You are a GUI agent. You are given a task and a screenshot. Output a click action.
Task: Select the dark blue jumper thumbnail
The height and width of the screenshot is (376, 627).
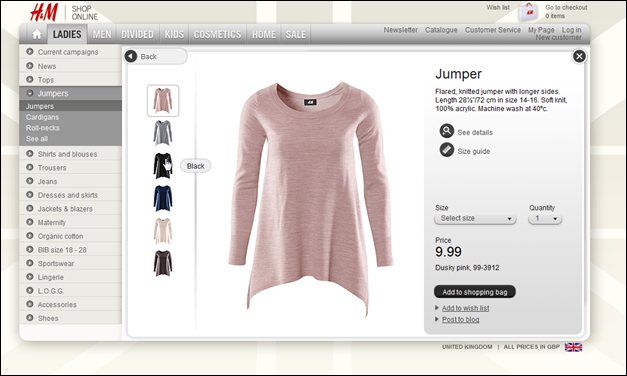pos(163,198)
